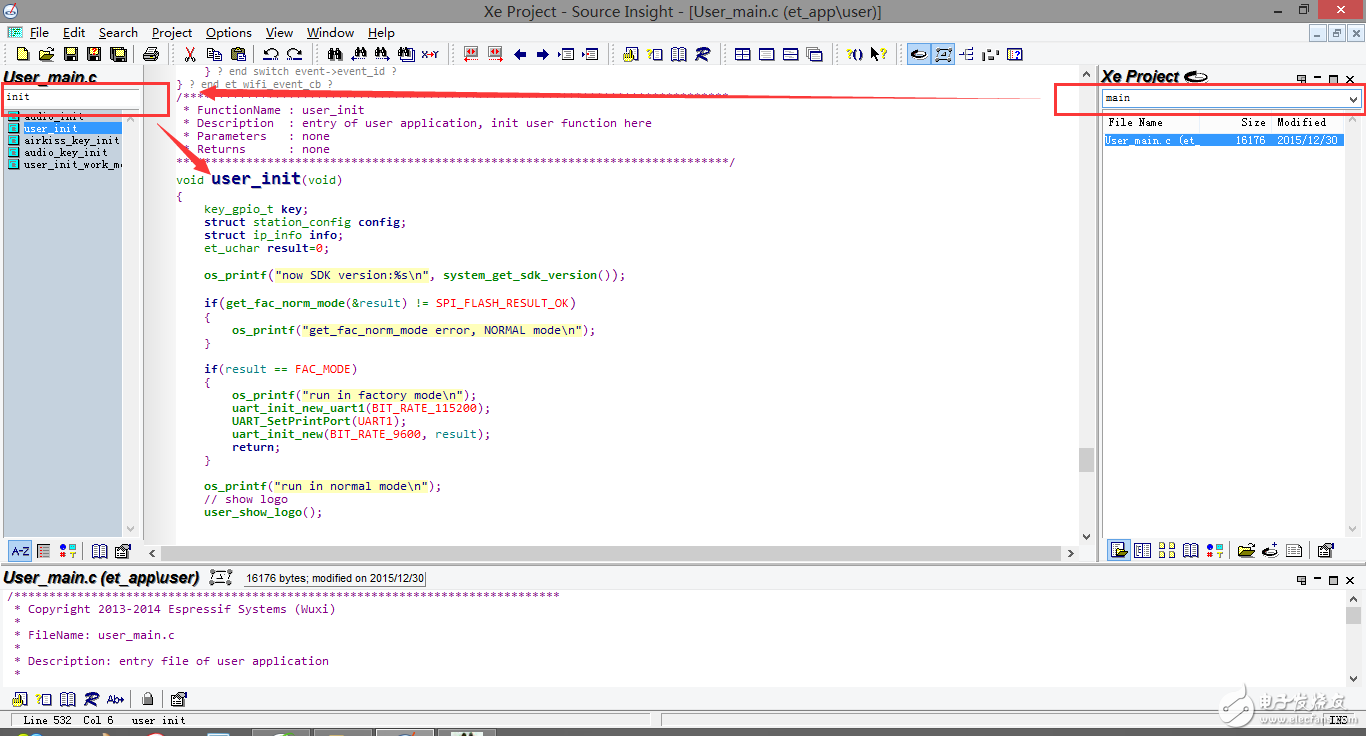The width and height of the screenshot is (1366, 736).
Task: Open the project file dropdown showing 'main'
Action: (1353, 99)
